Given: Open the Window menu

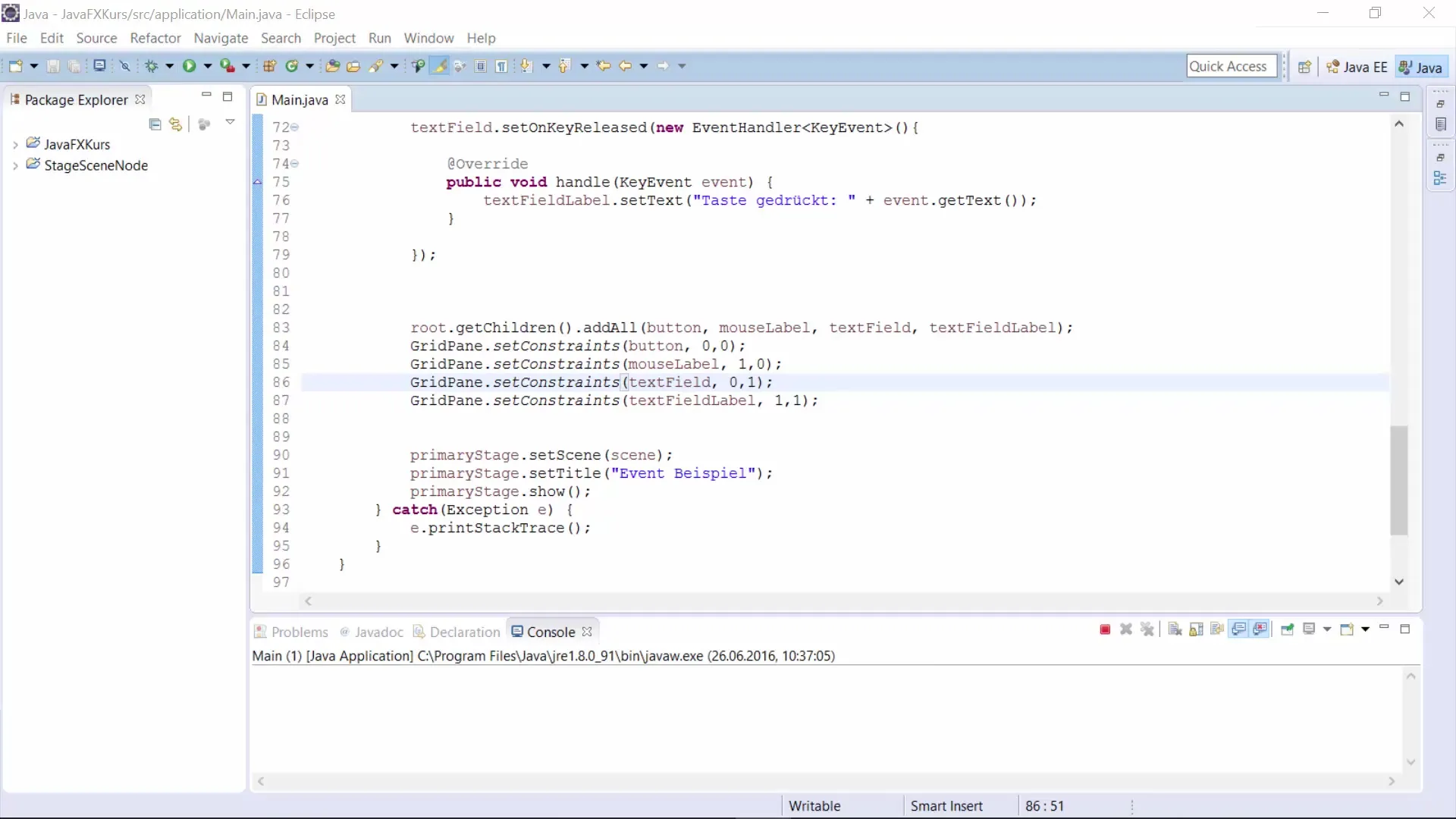Looking at the screenshot, I should pos(428,38).
